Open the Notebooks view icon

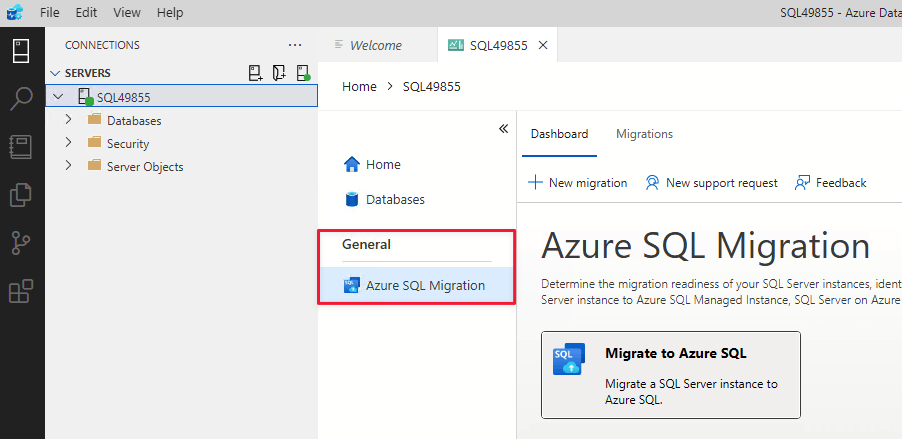[x=22, y=147]
